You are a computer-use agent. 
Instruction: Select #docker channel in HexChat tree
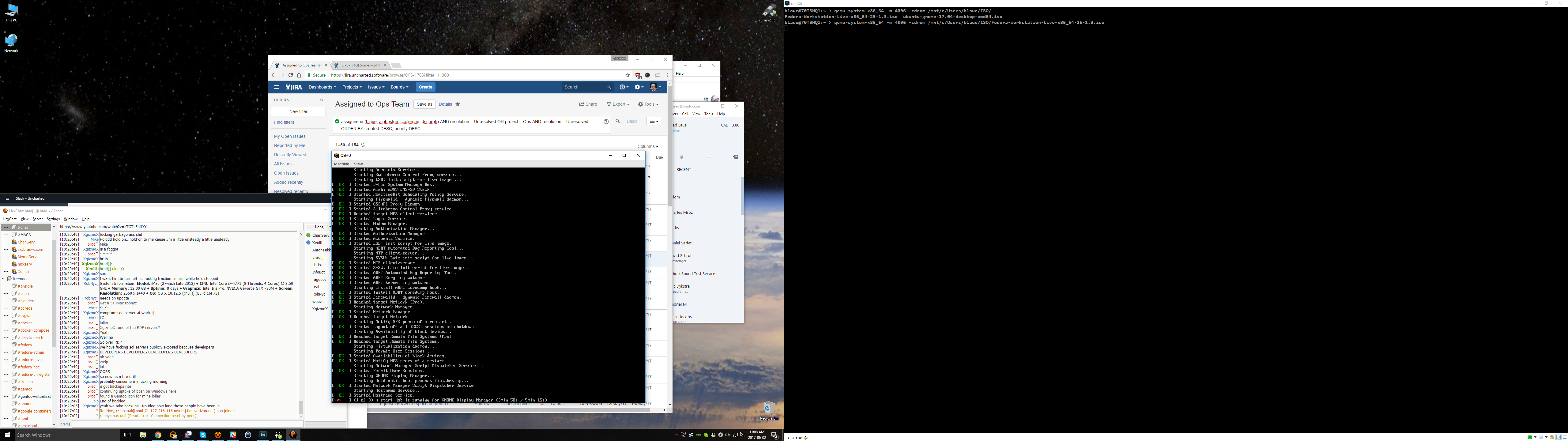[x=25, y=323]
